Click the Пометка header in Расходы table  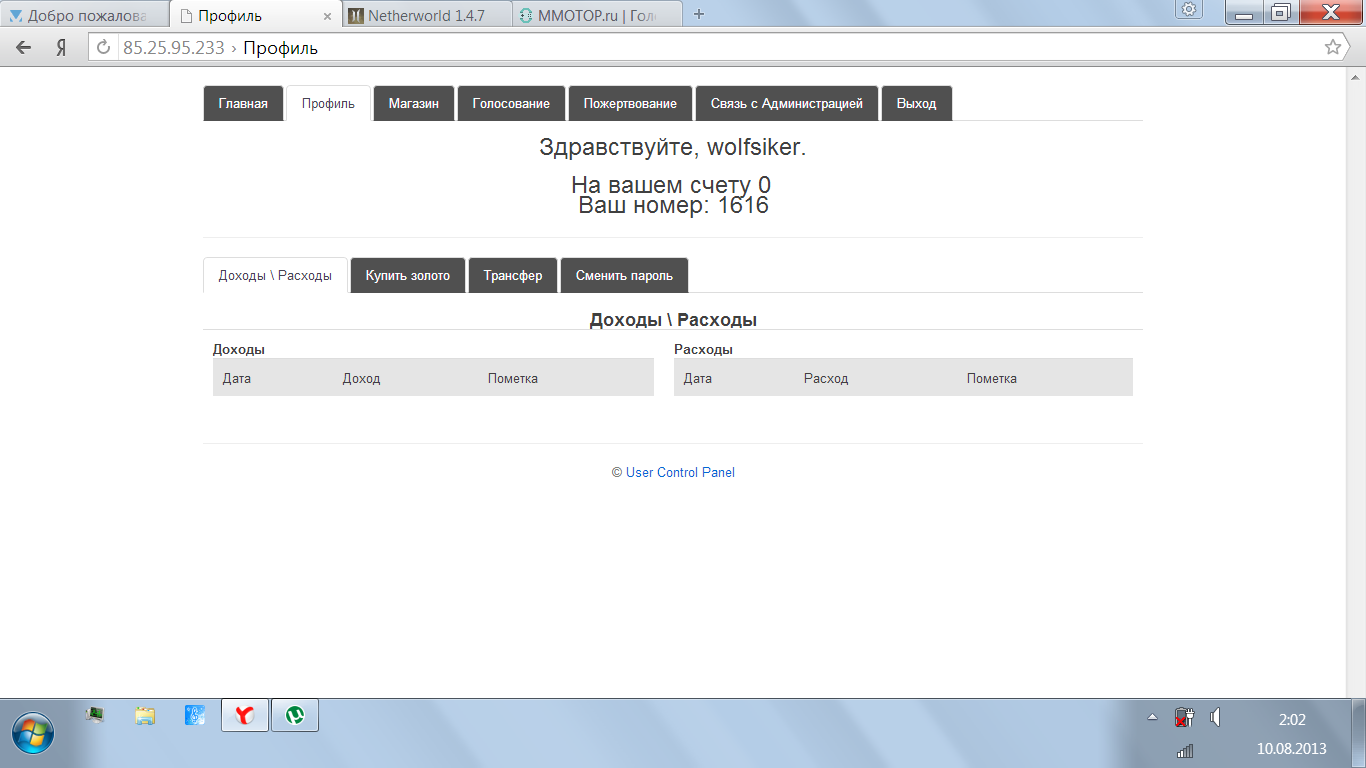coord(992,379)
